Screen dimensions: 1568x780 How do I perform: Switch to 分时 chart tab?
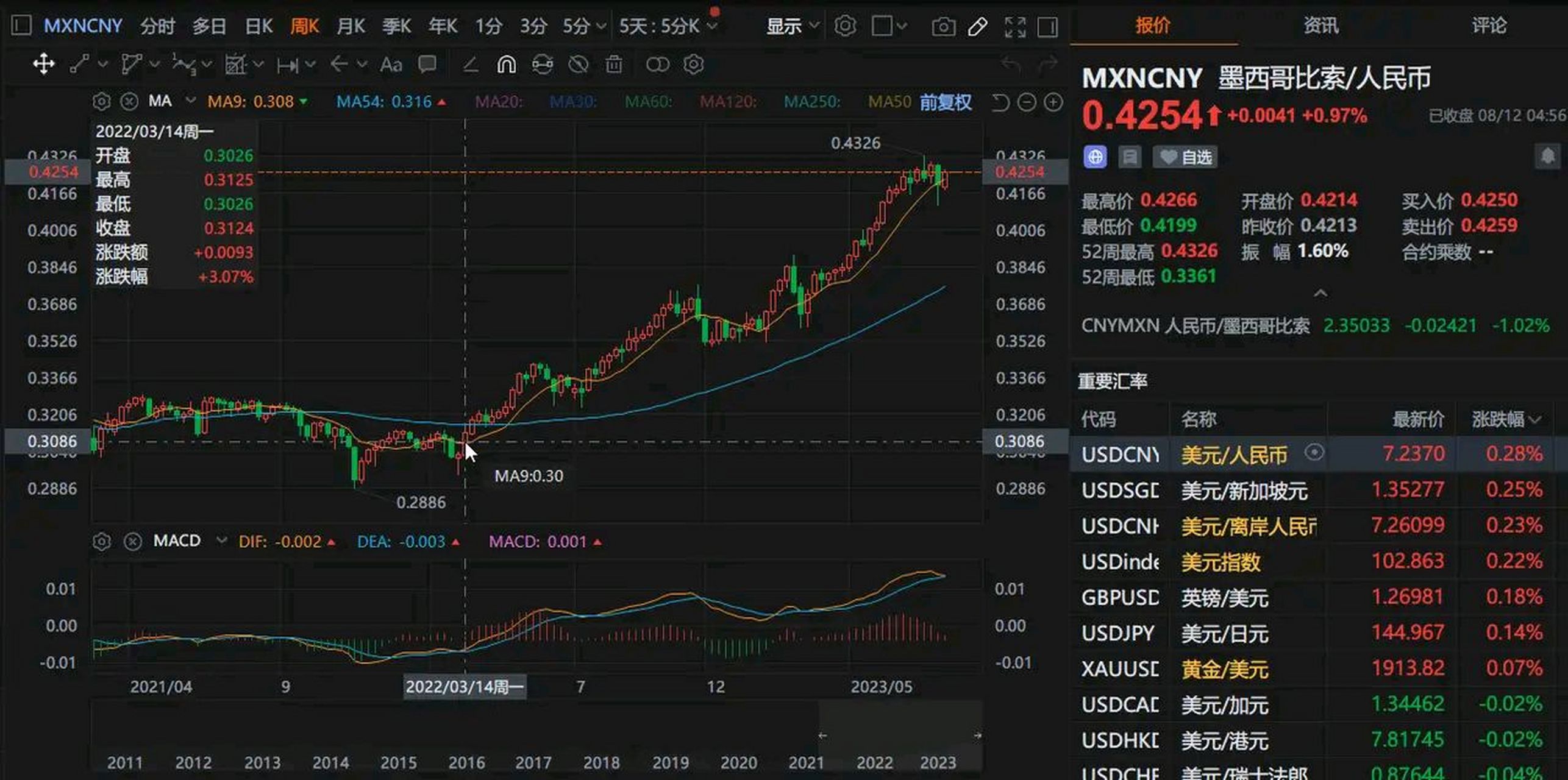click(x=157, y=26)
